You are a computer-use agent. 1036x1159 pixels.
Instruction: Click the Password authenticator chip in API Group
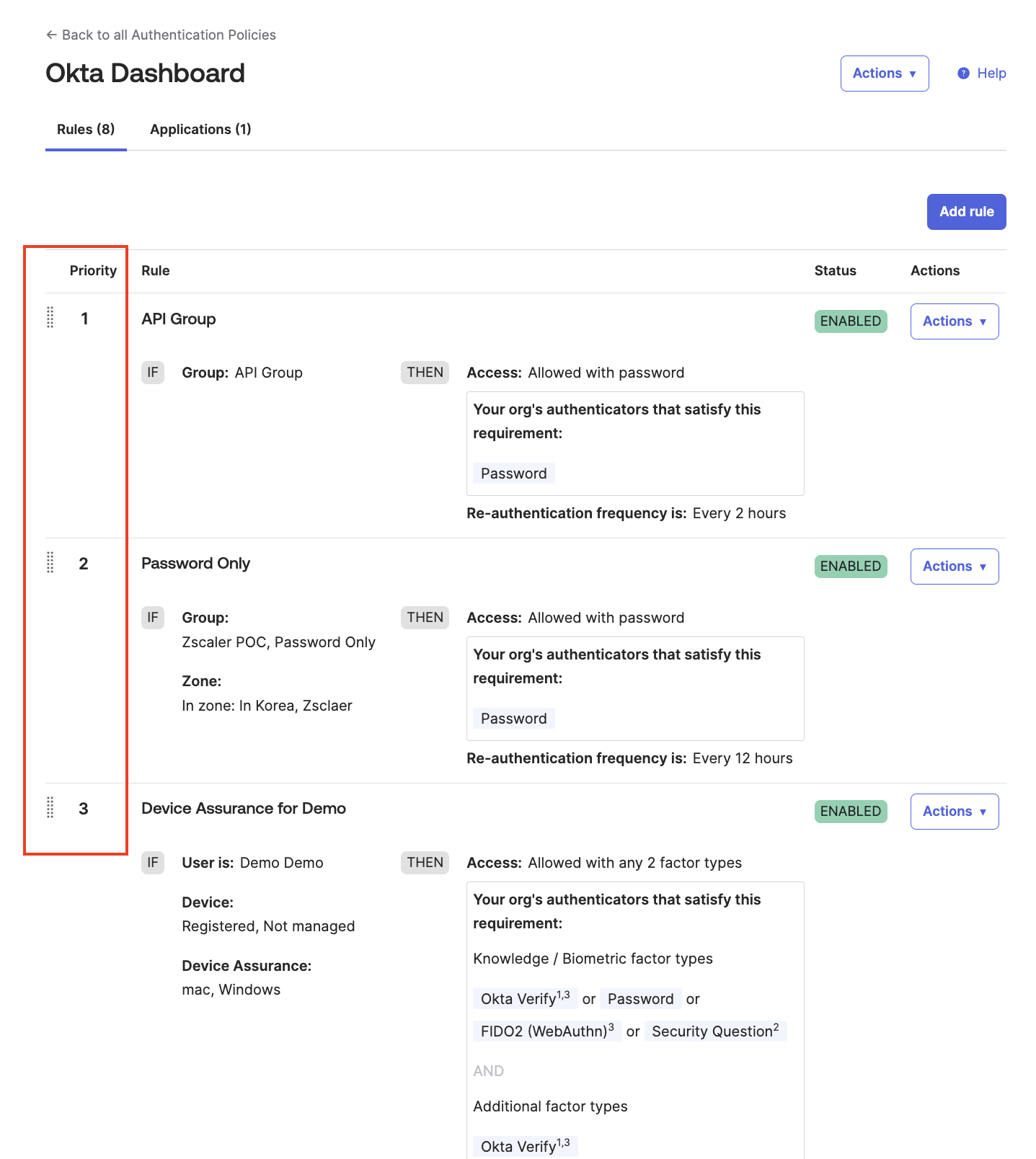click(513, 474)
